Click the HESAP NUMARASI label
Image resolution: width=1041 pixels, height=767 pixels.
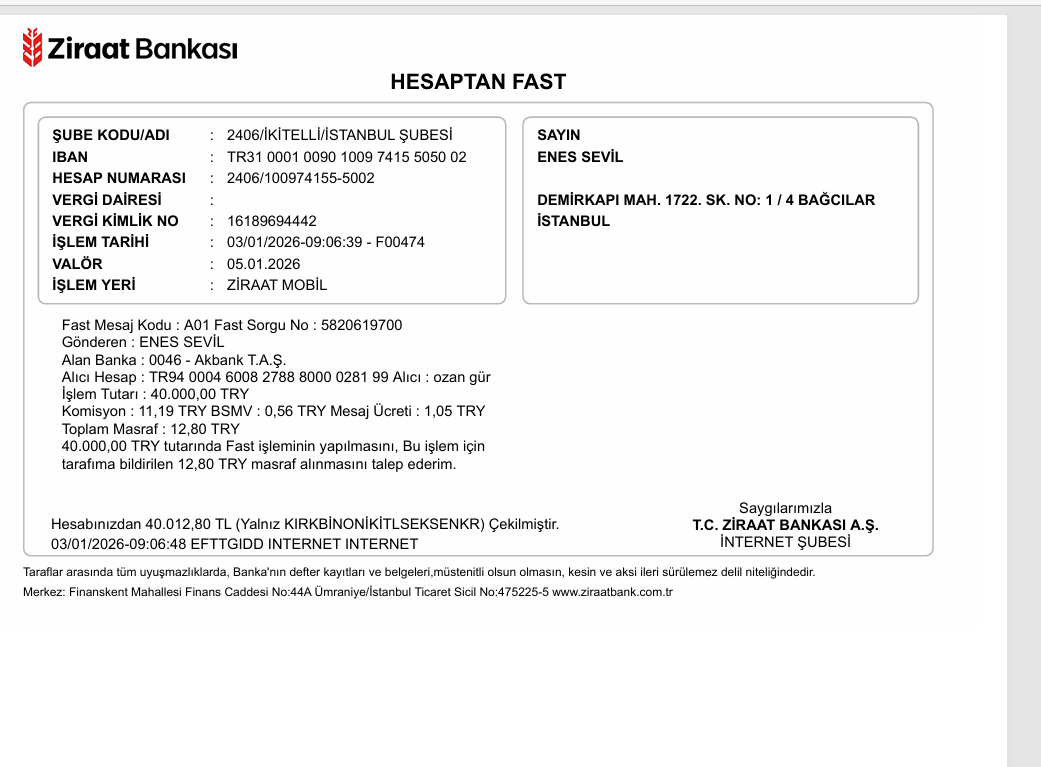point(119,178)
